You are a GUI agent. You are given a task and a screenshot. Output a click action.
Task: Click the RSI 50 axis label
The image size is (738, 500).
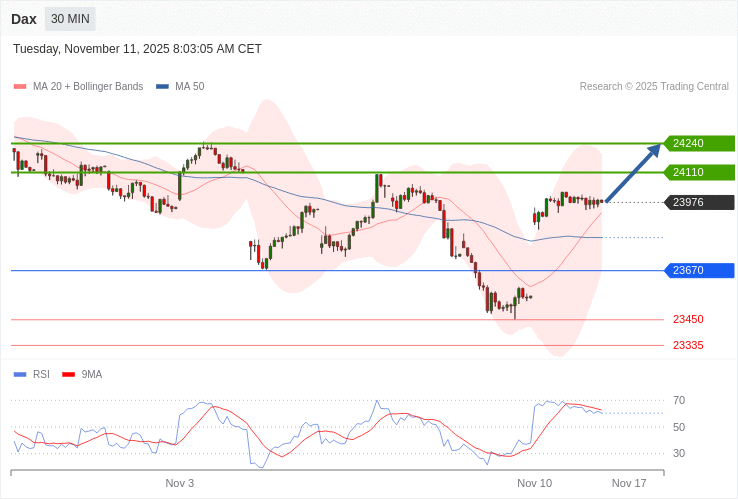coord(679,427)
